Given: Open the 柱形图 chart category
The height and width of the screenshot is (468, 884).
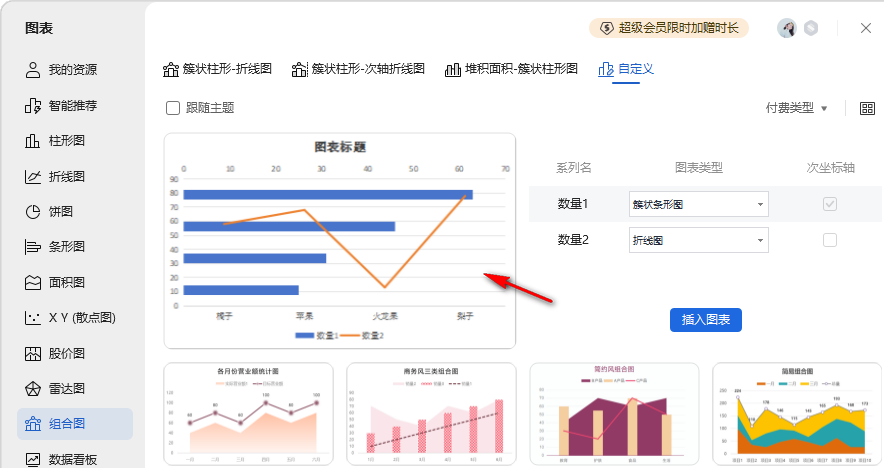Looking at the screenshot, I should (67, 141).
